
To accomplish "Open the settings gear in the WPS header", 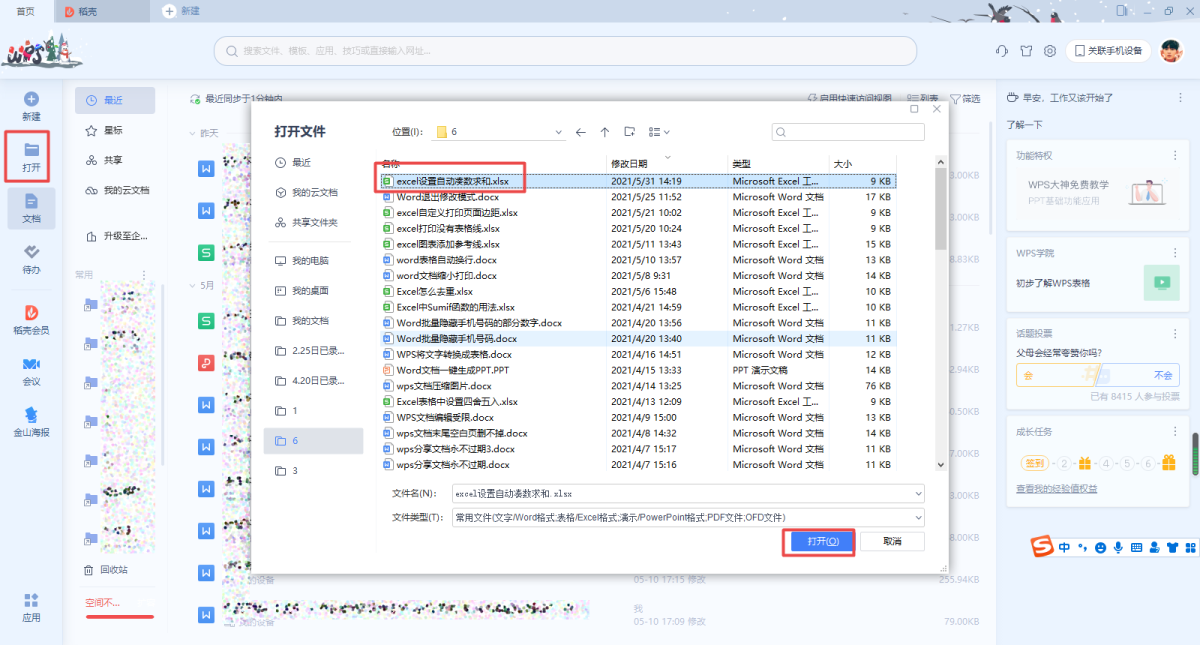I will (x=1049, y=51).
